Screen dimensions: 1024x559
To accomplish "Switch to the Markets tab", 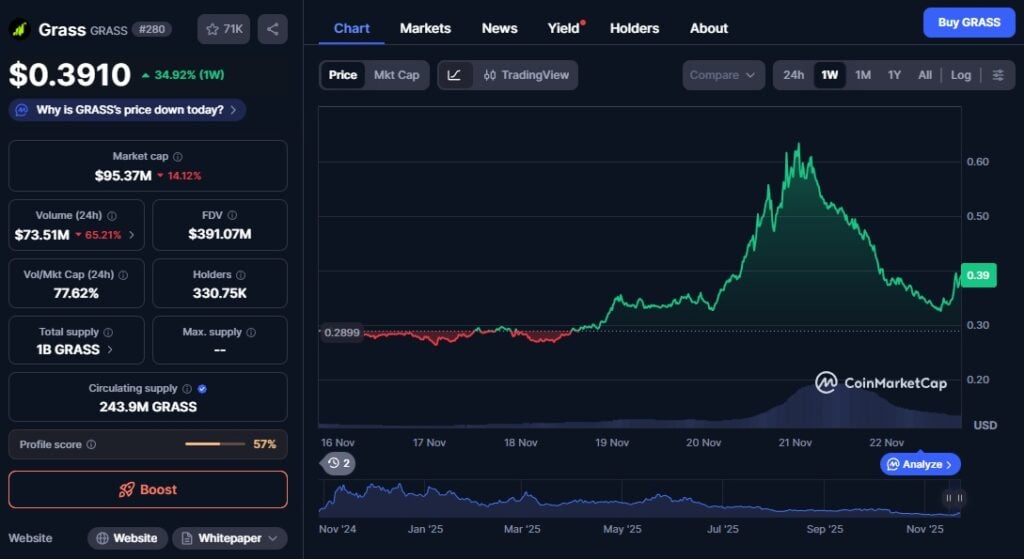I will click(425, 28).
